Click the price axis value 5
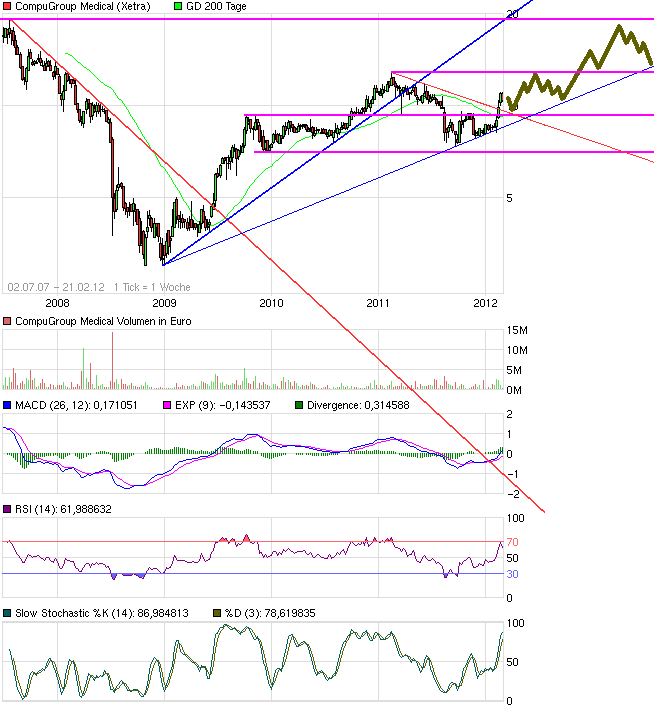This screenshot has height=710, width=654. [510, 198]
